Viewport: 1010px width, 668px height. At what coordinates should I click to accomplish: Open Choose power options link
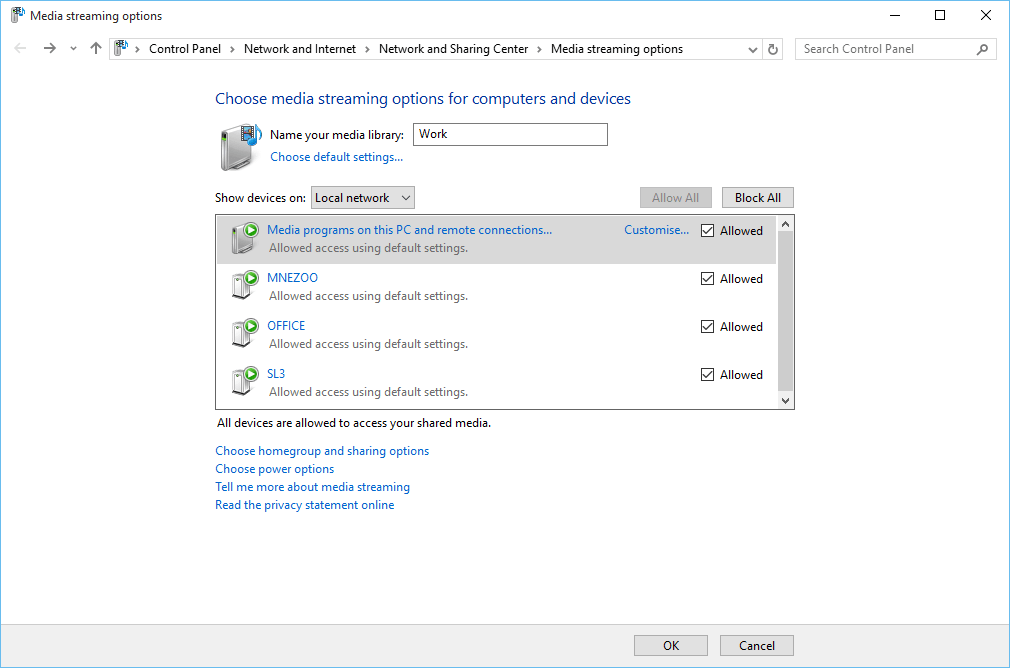click(274, 469)
